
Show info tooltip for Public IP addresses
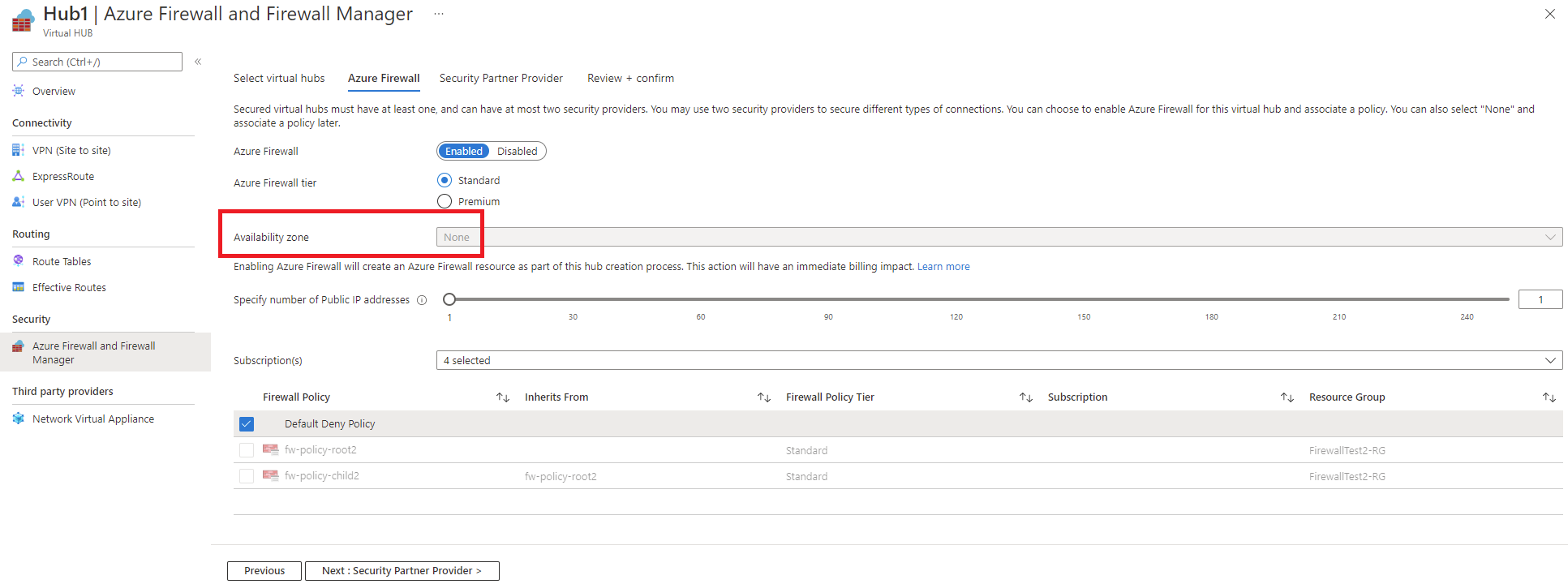(x=422, y=300)
